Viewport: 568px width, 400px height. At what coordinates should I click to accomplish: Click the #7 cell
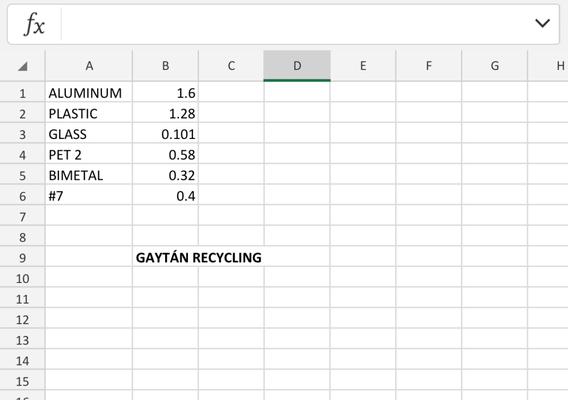89,196
